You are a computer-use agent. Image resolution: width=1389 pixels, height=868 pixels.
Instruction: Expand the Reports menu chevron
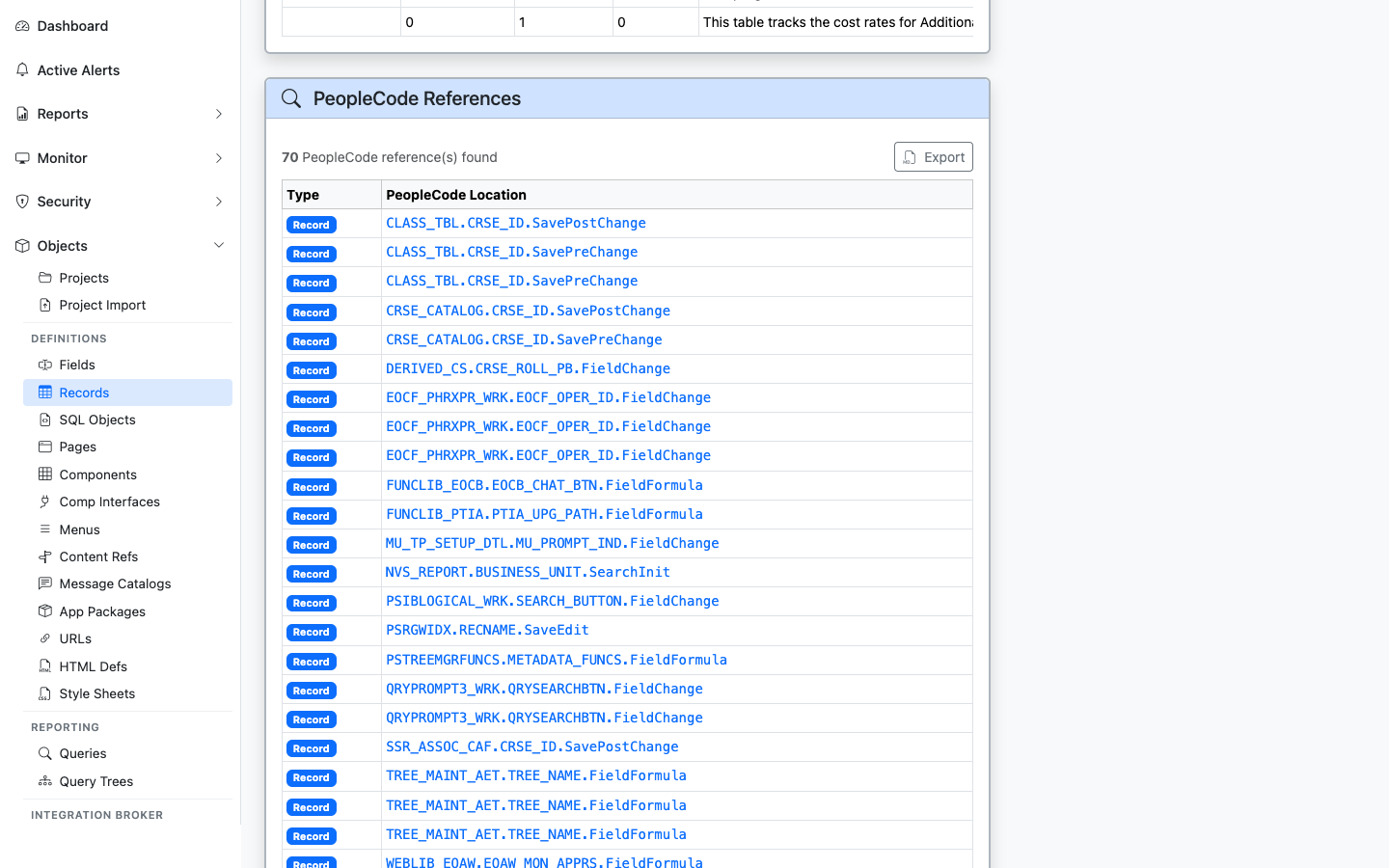(x=219, y=114)
